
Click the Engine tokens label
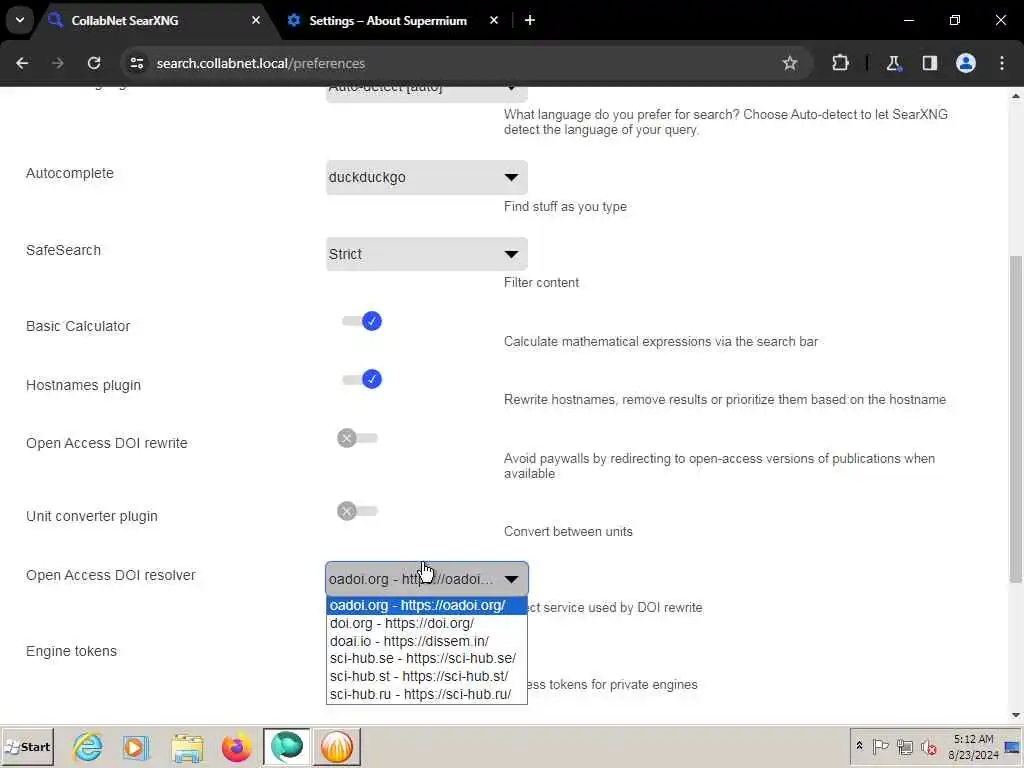71,651
